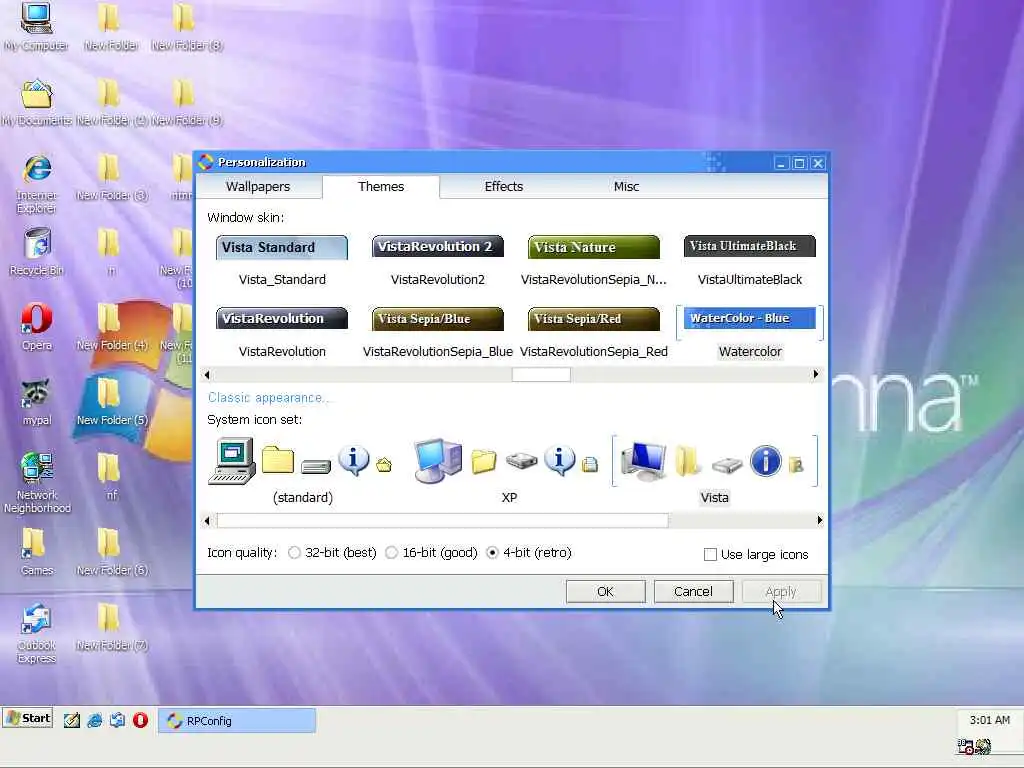Select the Vista system icon set
Image resolution: width=1024 pixels, height=768 pixels.
point(714,471)
